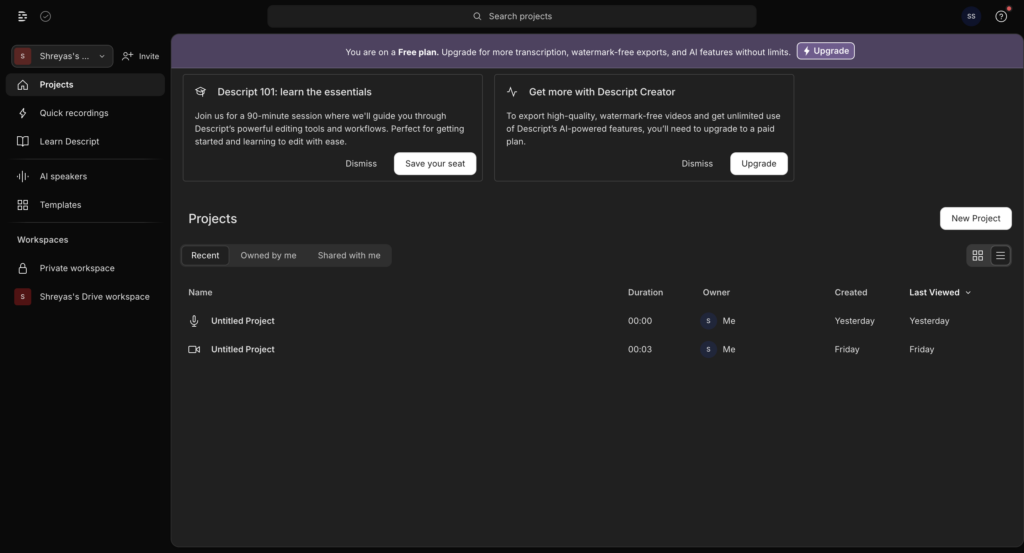Switch to list view layout
1024x553 pixels.
1000,256
